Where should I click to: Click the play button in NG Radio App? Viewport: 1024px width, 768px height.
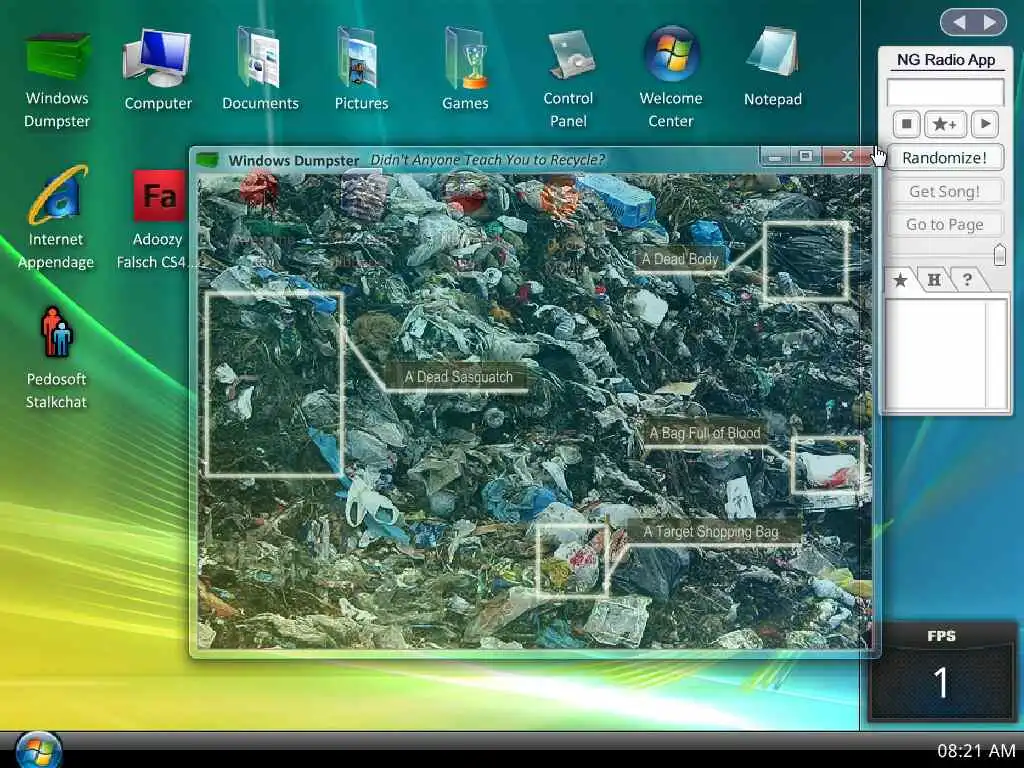click(x=985, y=123)
